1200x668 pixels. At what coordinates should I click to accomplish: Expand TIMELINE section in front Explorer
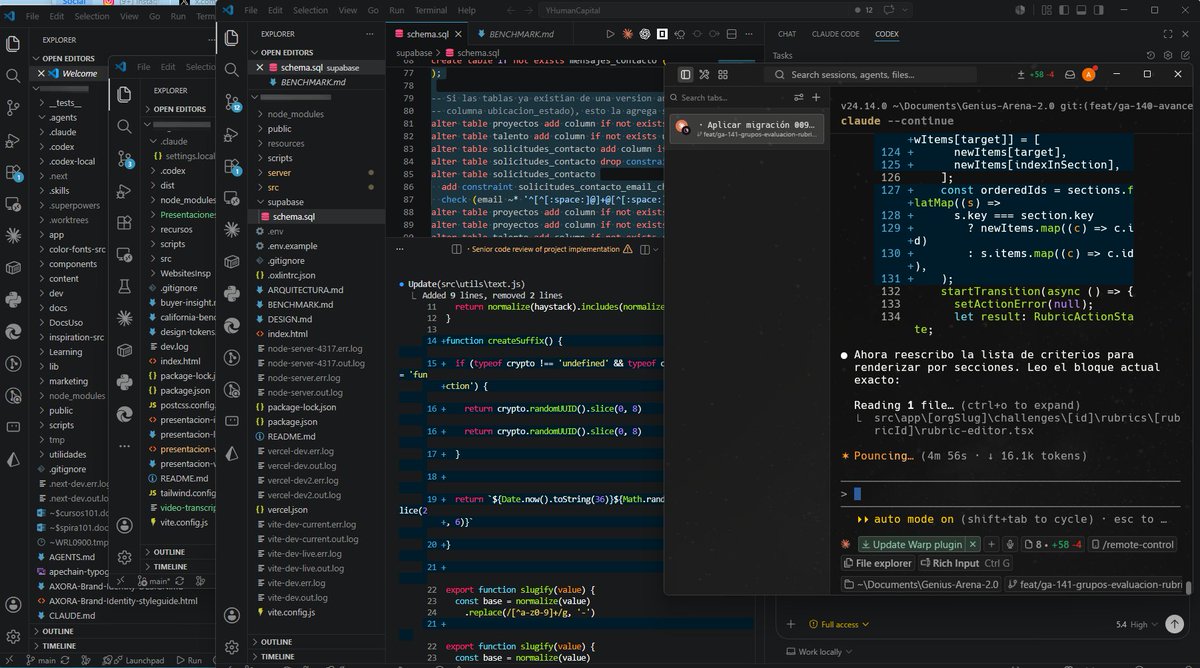pyautogui.click(x=279, y=656)
